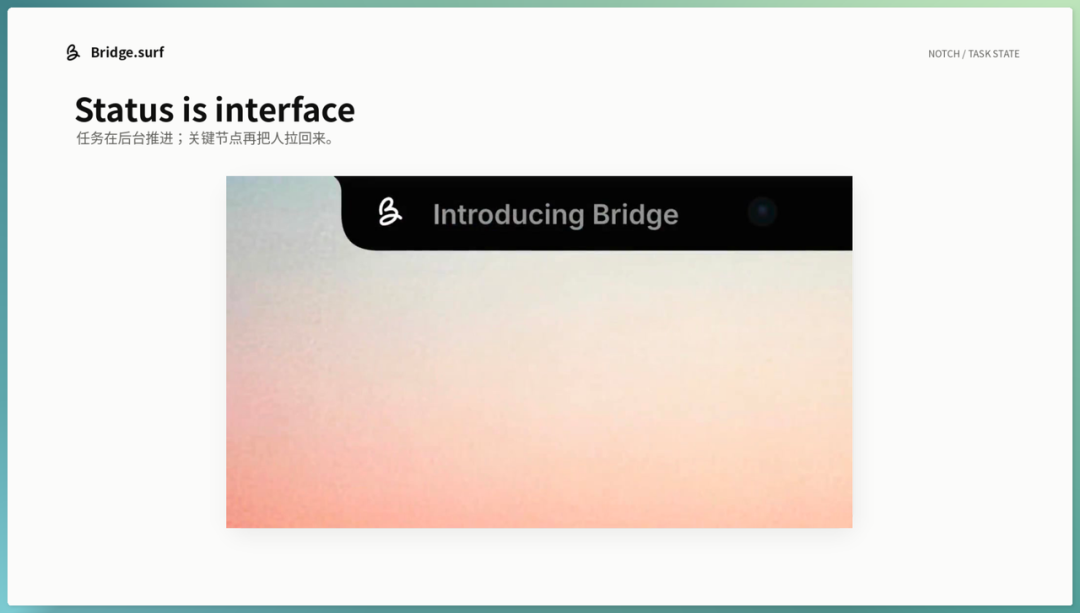
Task: Select the NOTCH breadcrumb label
Action: click(x=944, y=54)
